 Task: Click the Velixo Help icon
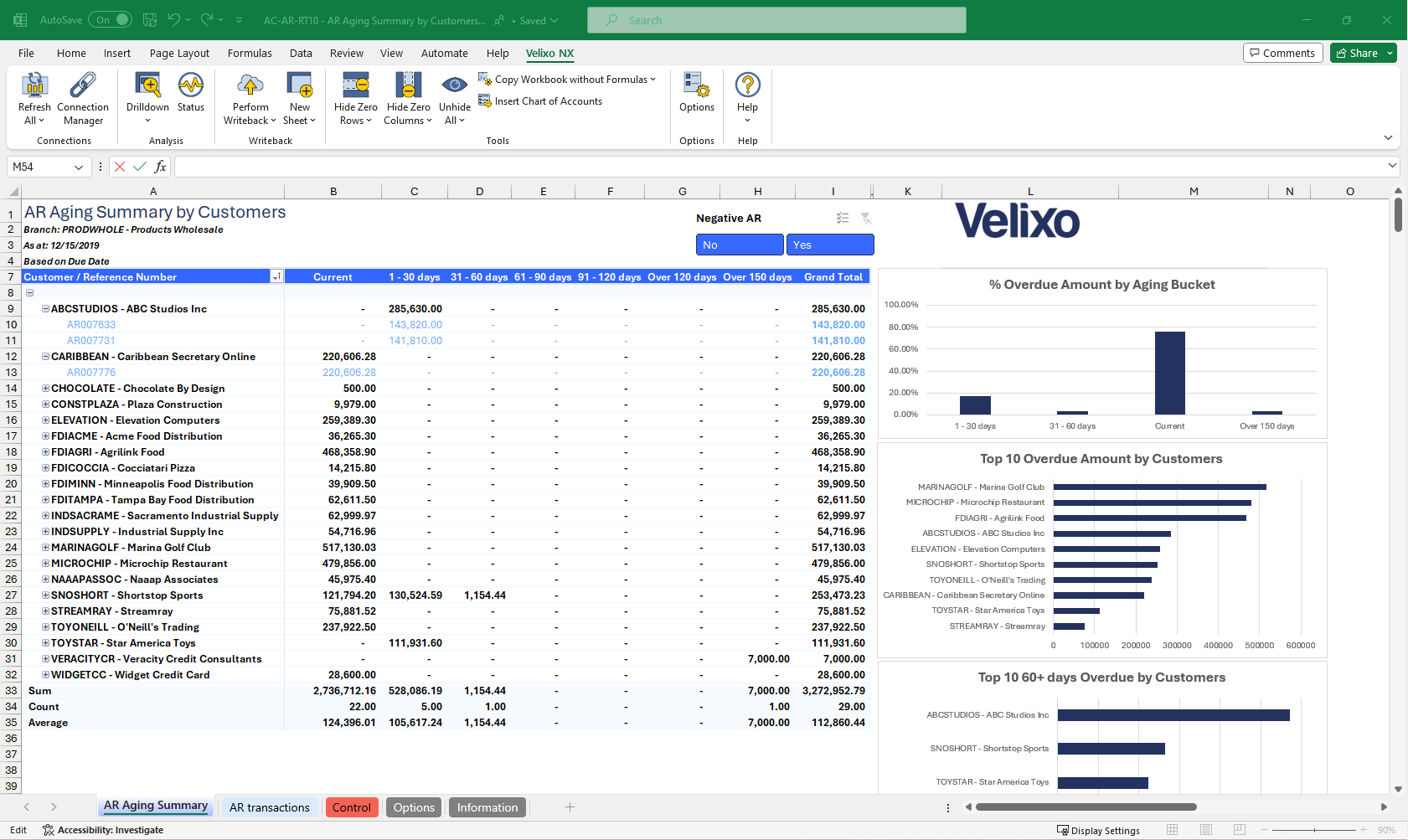pos(747,85)
